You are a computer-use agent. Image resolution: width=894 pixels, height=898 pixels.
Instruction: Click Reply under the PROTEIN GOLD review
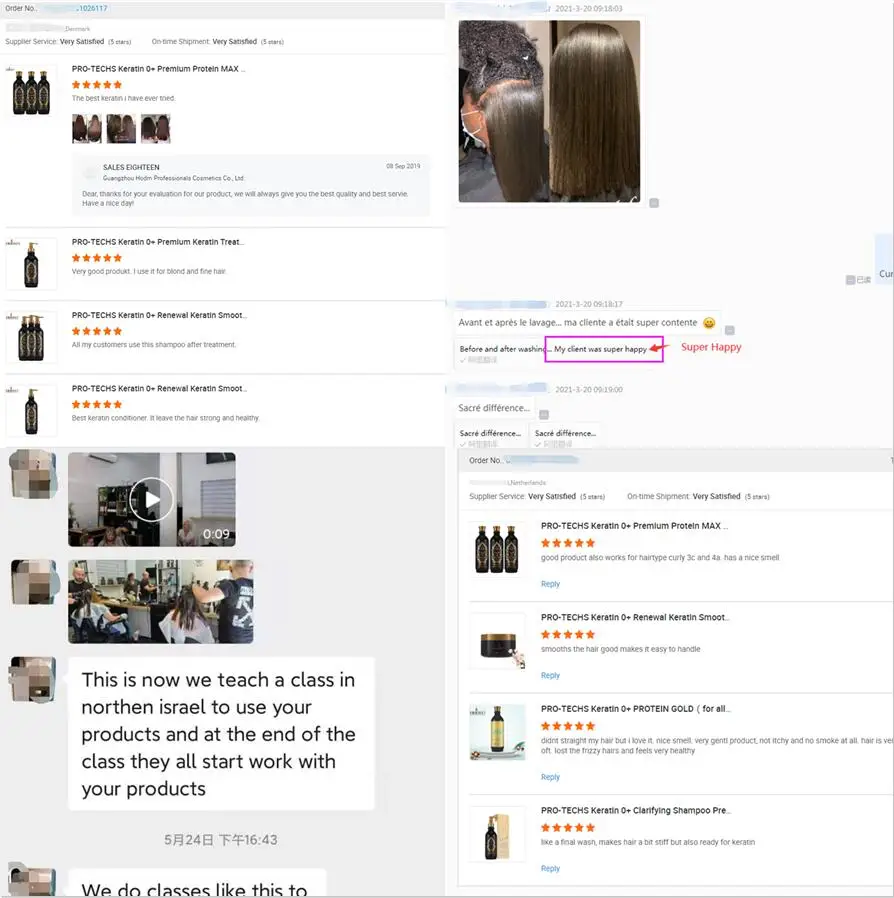[550, 776]
